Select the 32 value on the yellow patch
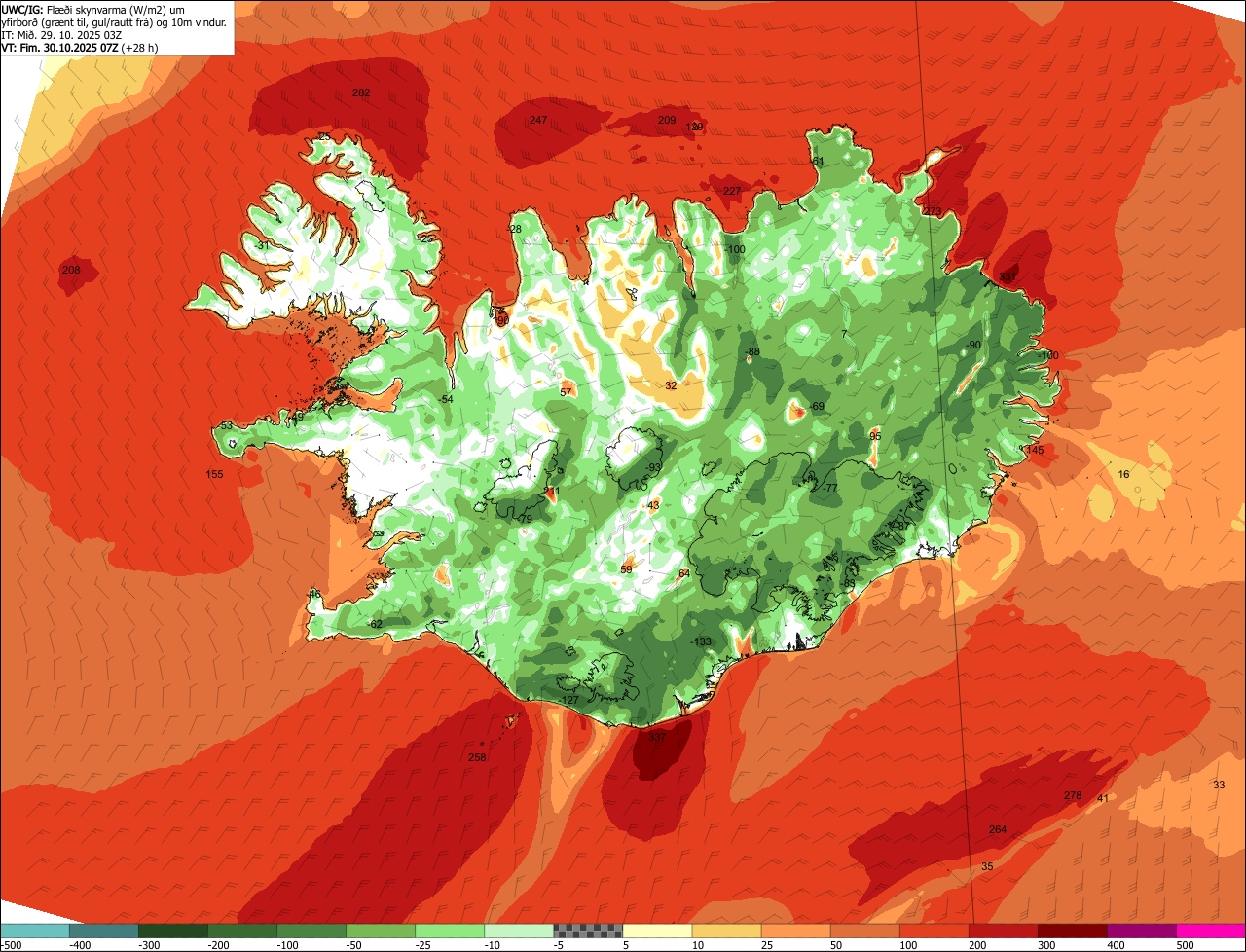 pos(671,385)
